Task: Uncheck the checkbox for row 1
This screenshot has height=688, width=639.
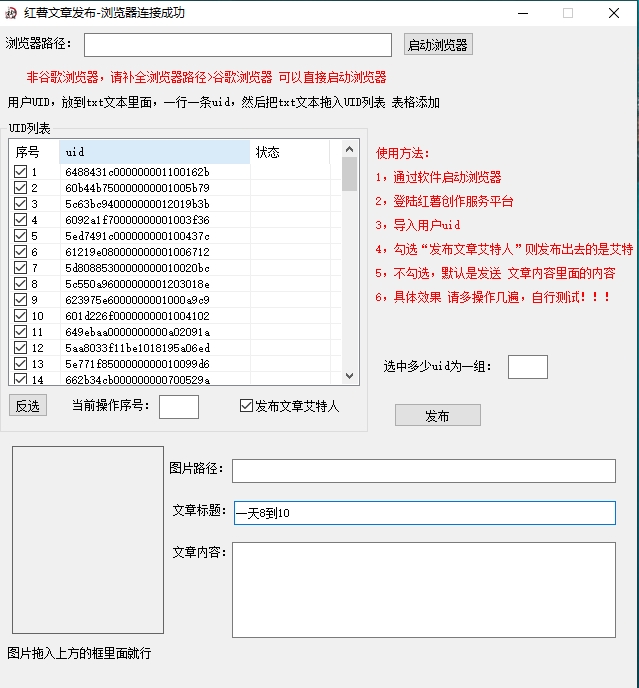Action: pos(21,172)
